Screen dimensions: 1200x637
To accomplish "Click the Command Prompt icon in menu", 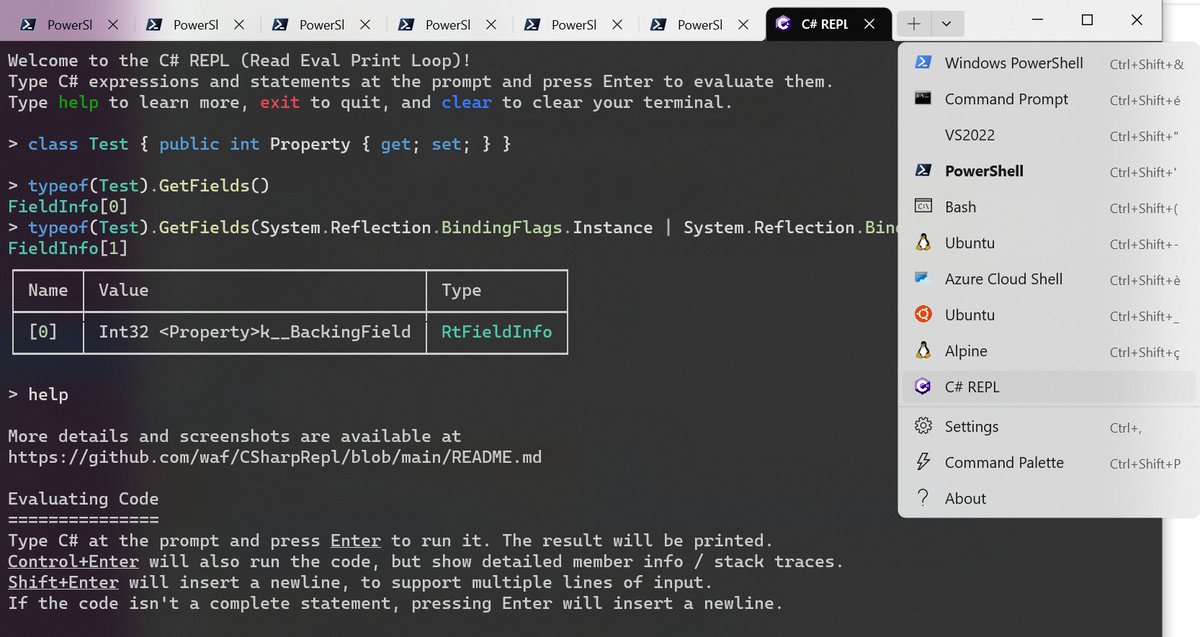I will pos(921,99).
